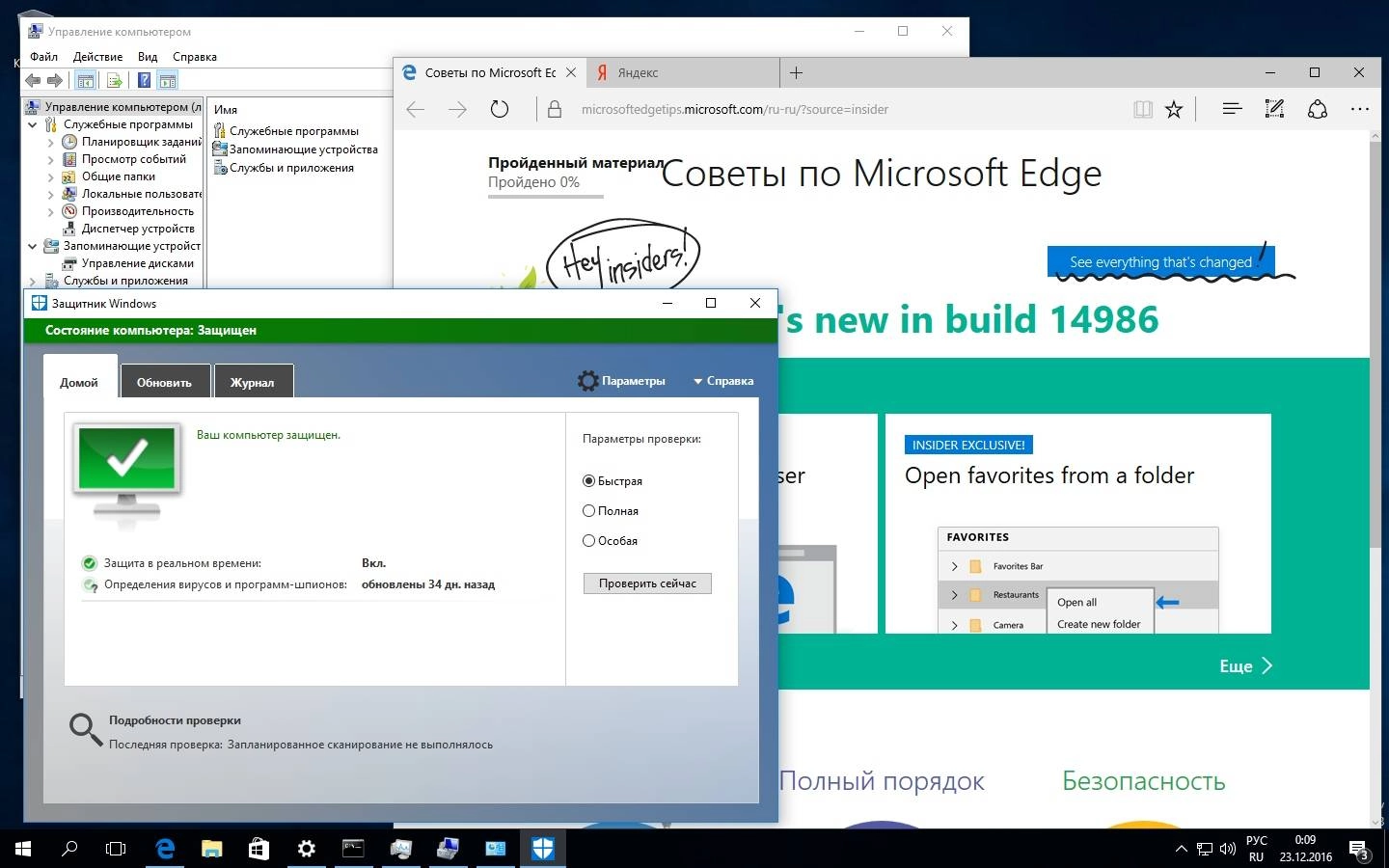
Task: Click Полный порядок heading on page
Action: (x=882, y=780)
